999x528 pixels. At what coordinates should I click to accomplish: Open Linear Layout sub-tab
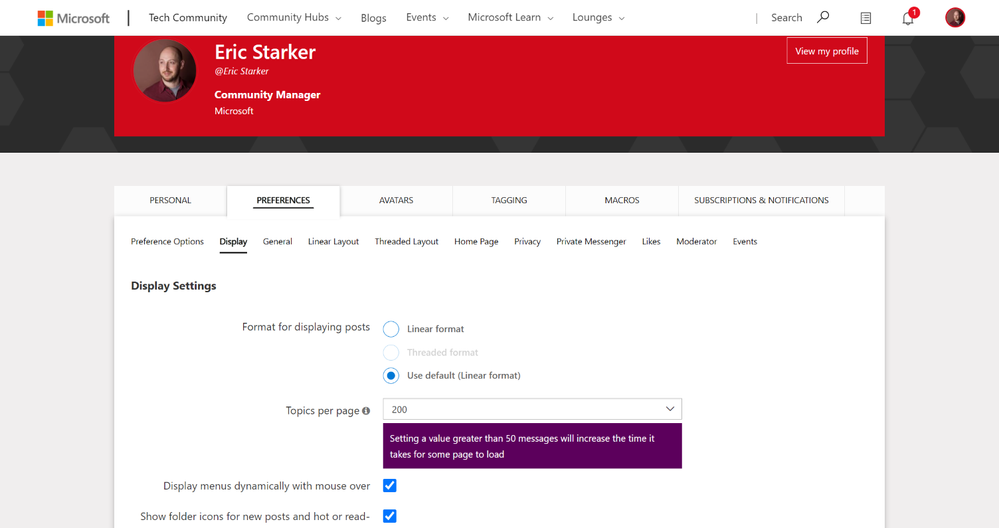tap(333, 241)
